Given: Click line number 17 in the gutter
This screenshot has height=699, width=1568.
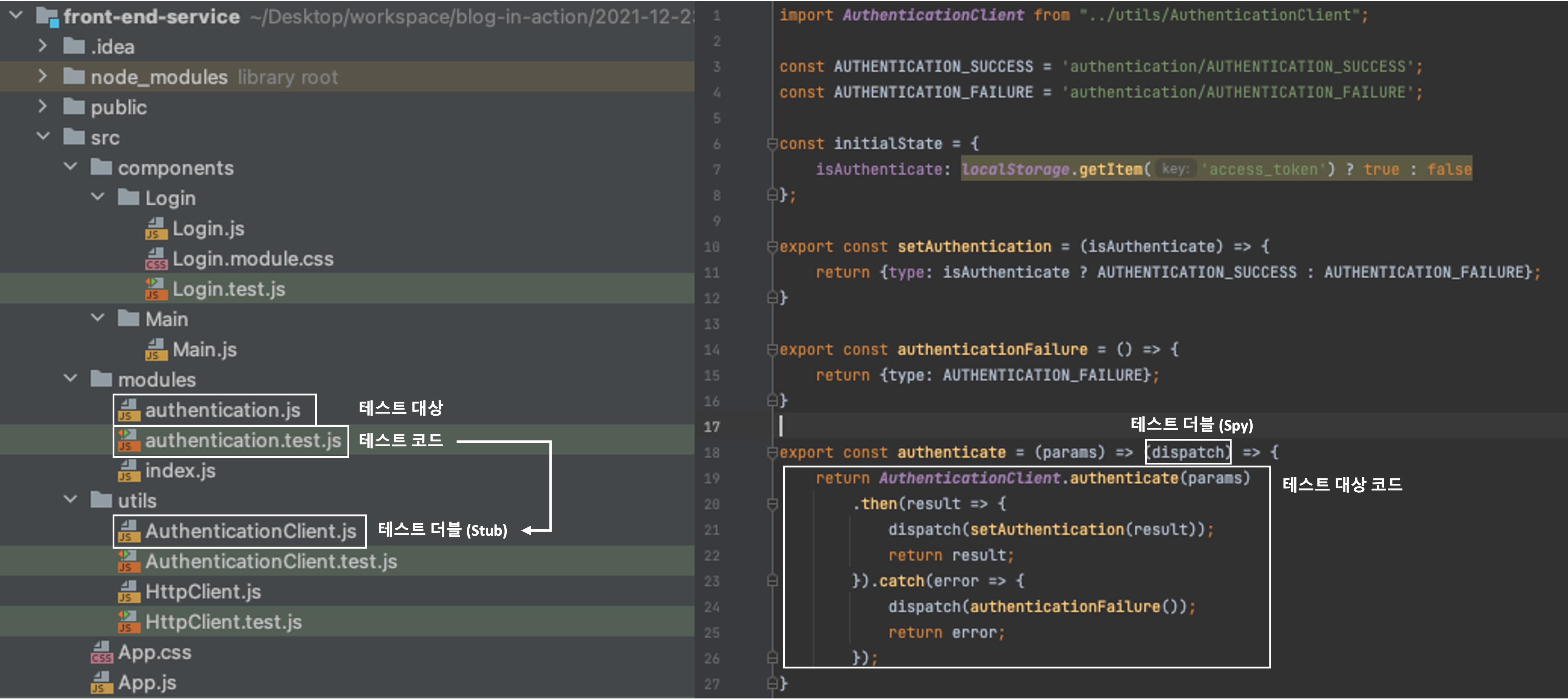Looking at the screenshot, I should coord(712,427).
